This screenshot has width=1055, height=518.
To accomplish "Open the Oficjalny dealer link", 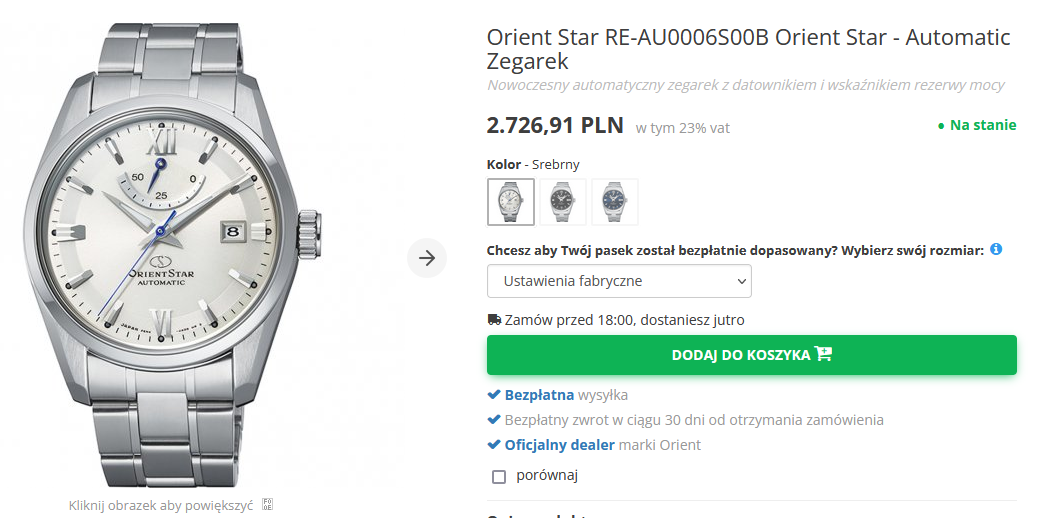I will coord(559,445).
